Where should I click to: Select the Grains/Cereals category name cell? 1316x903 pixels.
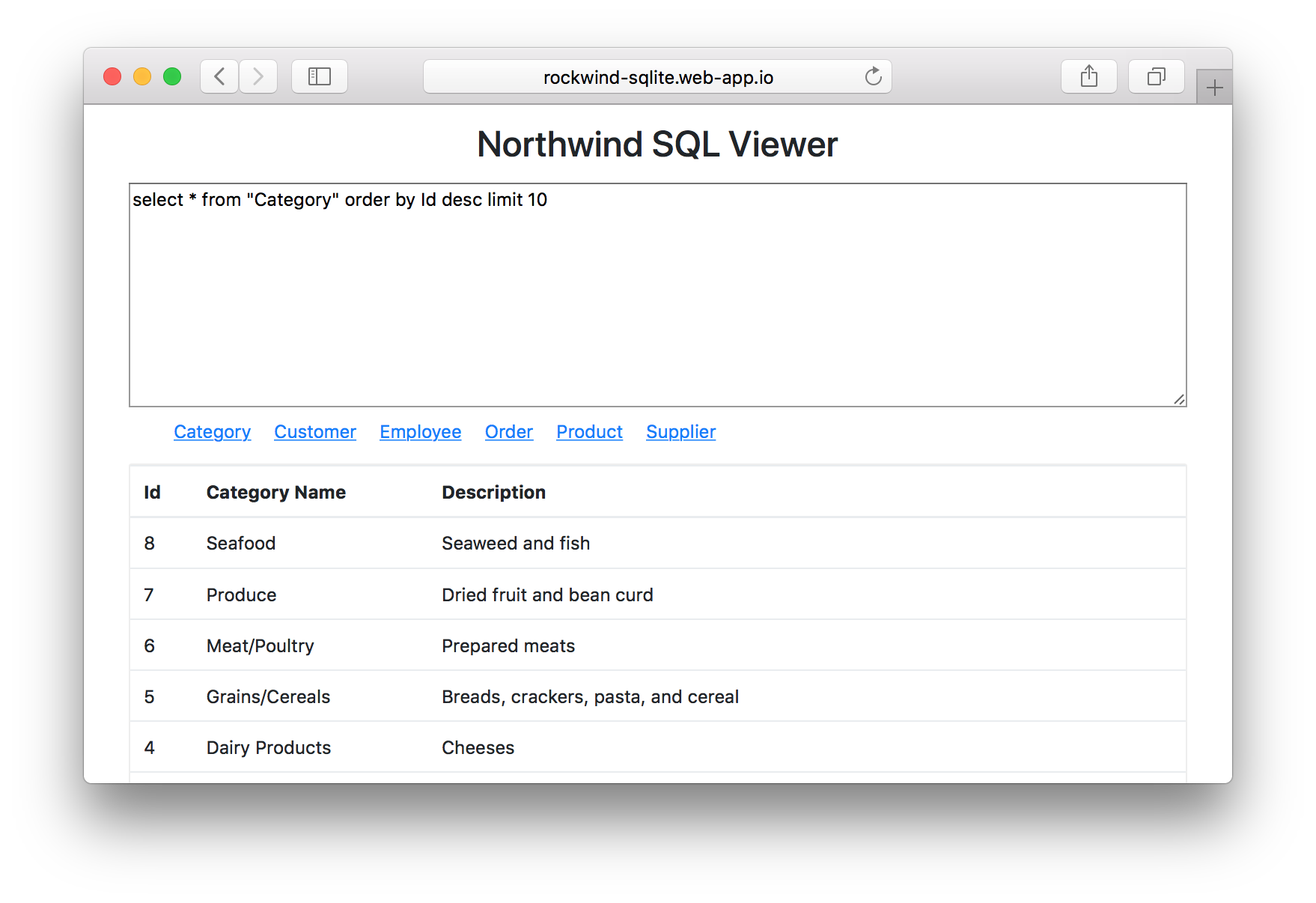tap(269, 696)
